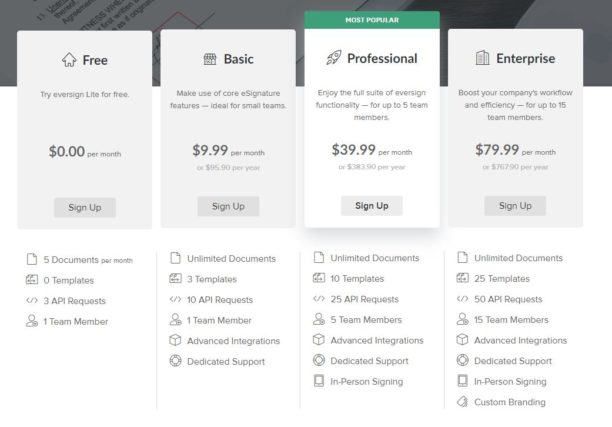The image size is (612, 427).
Task: Click the Professional In-Person Signing tablet icon
Action: click(319, 381)
